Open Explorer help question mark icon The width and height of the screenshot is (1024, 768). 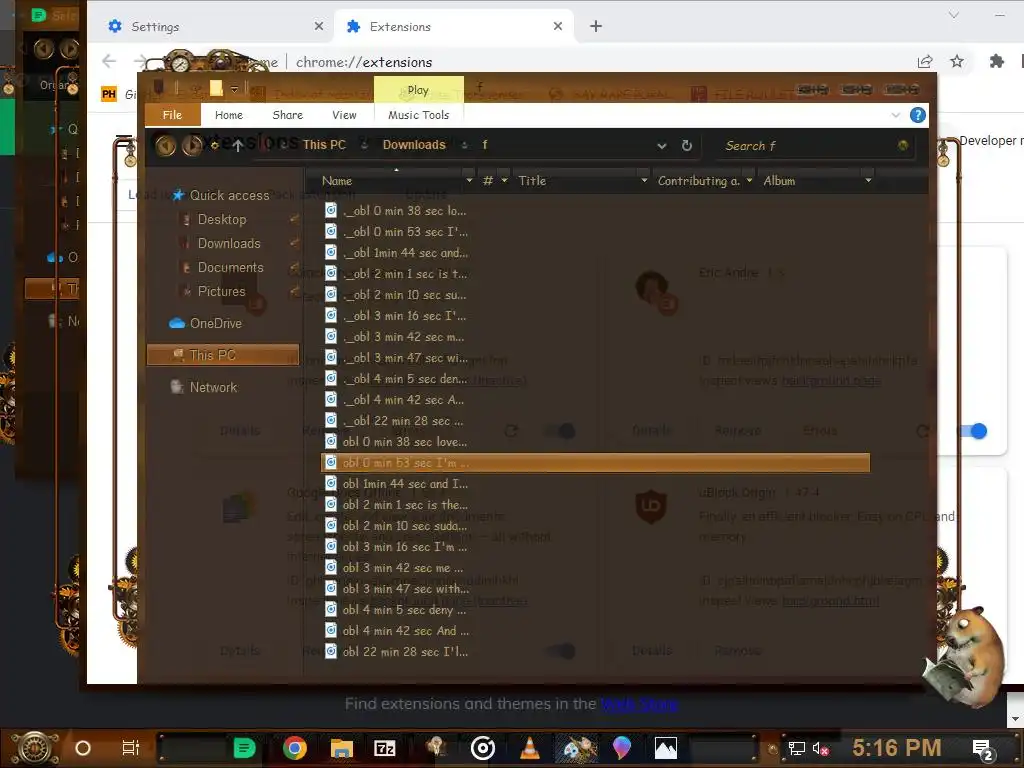pyautogui.click(x=918, y=116)
